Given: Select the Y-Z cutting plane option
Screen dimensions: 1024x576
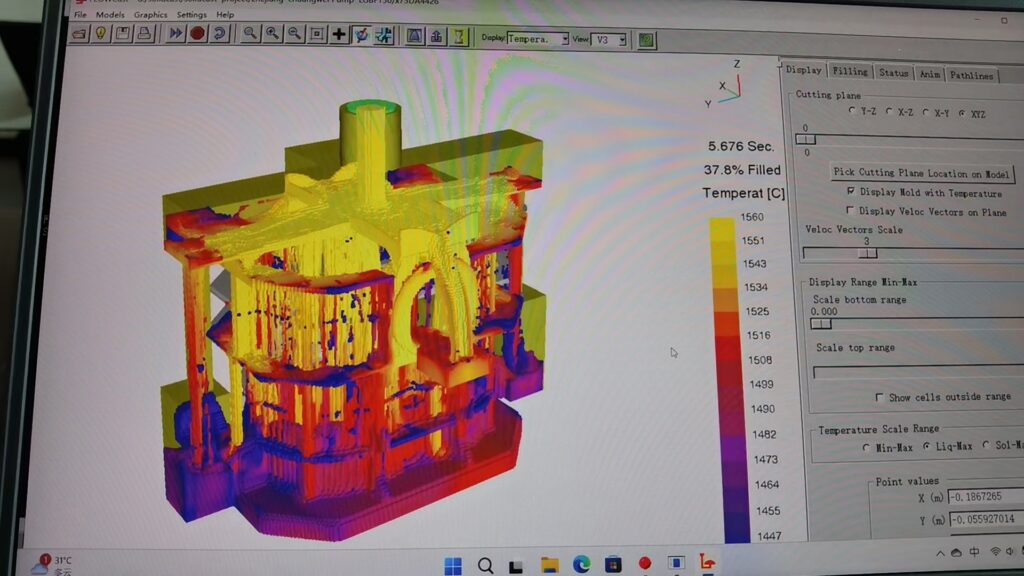Looking at the screenshot, I should pos(852,112).
